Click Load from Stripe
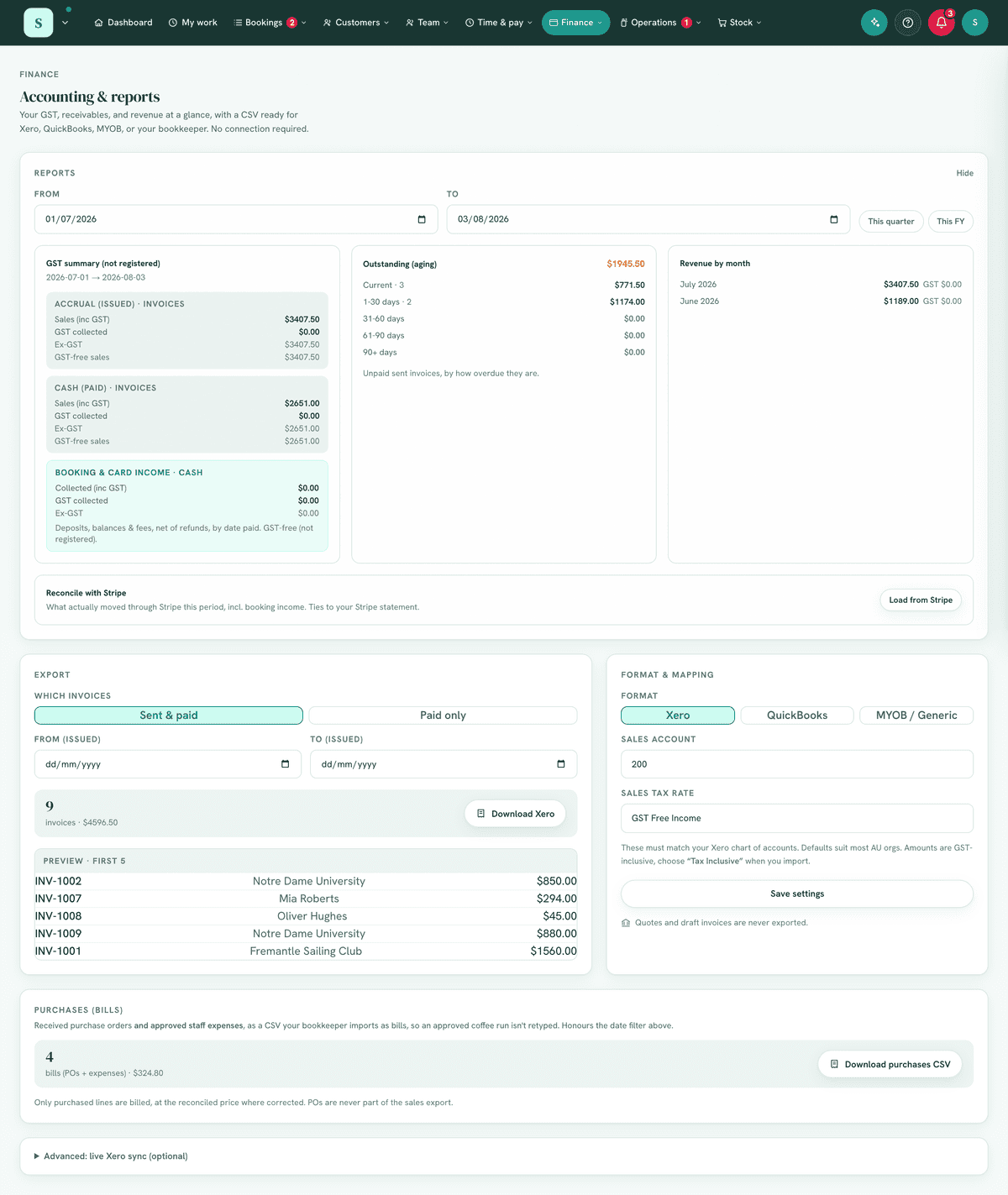Screen dimensions: 1008x1195 [x=921, y=600]
